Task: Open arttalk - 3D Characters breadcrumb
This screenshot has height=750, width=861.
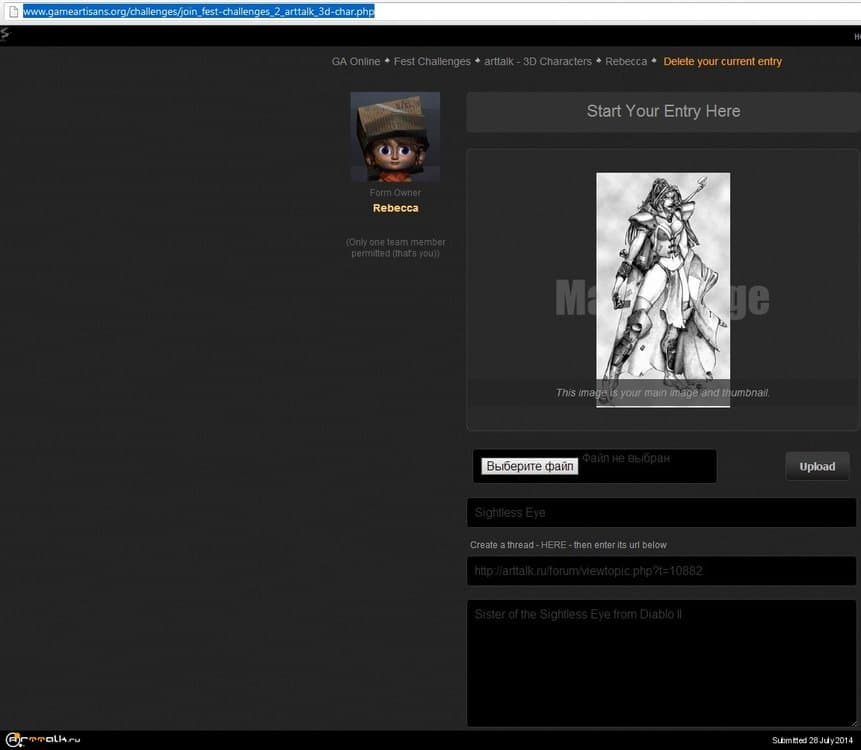Action: tap(538, 62)
